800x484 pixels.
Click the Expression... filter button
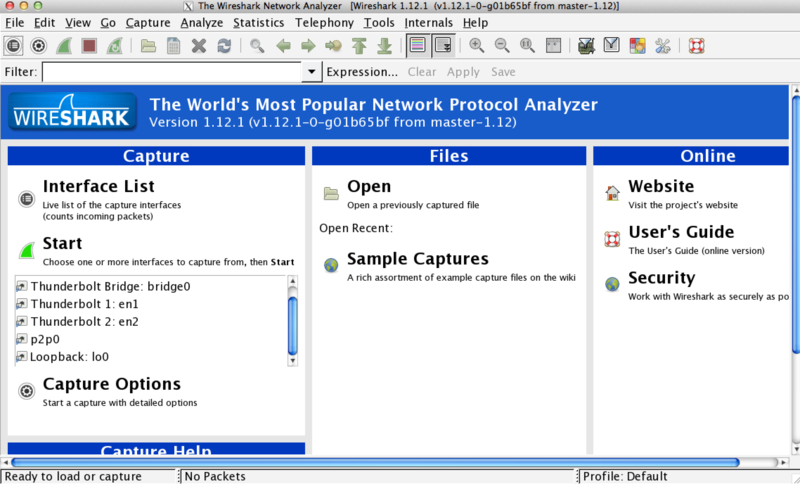click(x=362, y=72)
